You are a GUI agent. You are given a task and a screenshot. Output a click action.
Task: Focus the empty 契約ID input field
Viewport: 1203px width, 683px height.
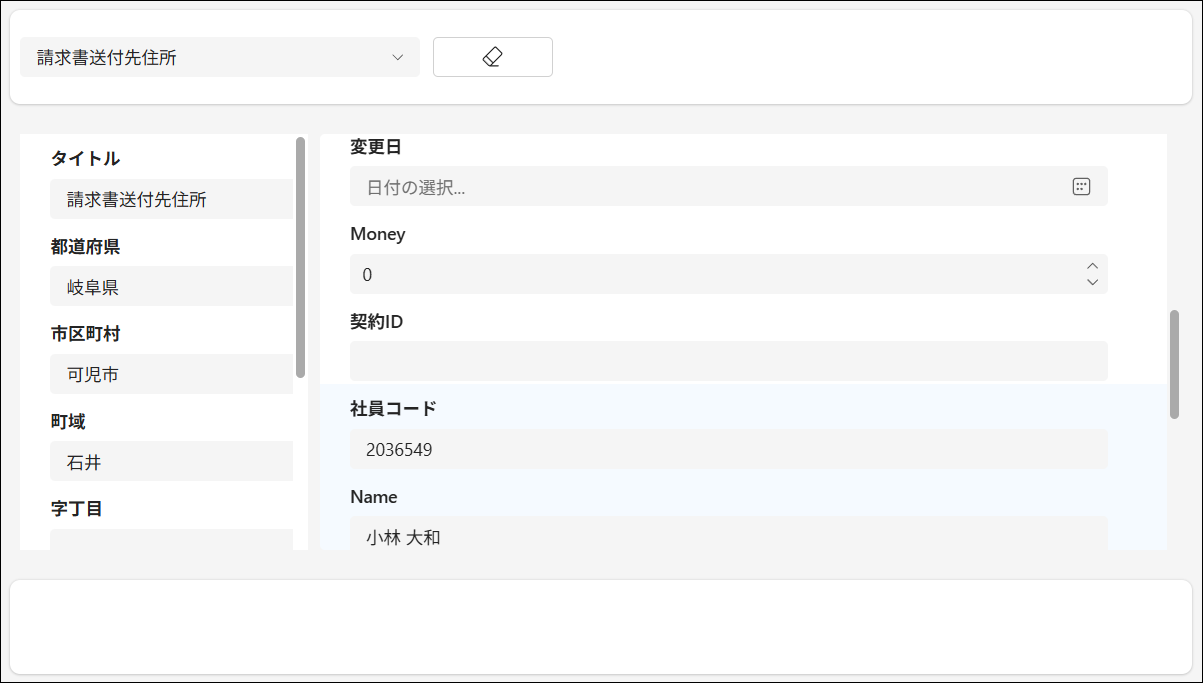coord(728,361)
